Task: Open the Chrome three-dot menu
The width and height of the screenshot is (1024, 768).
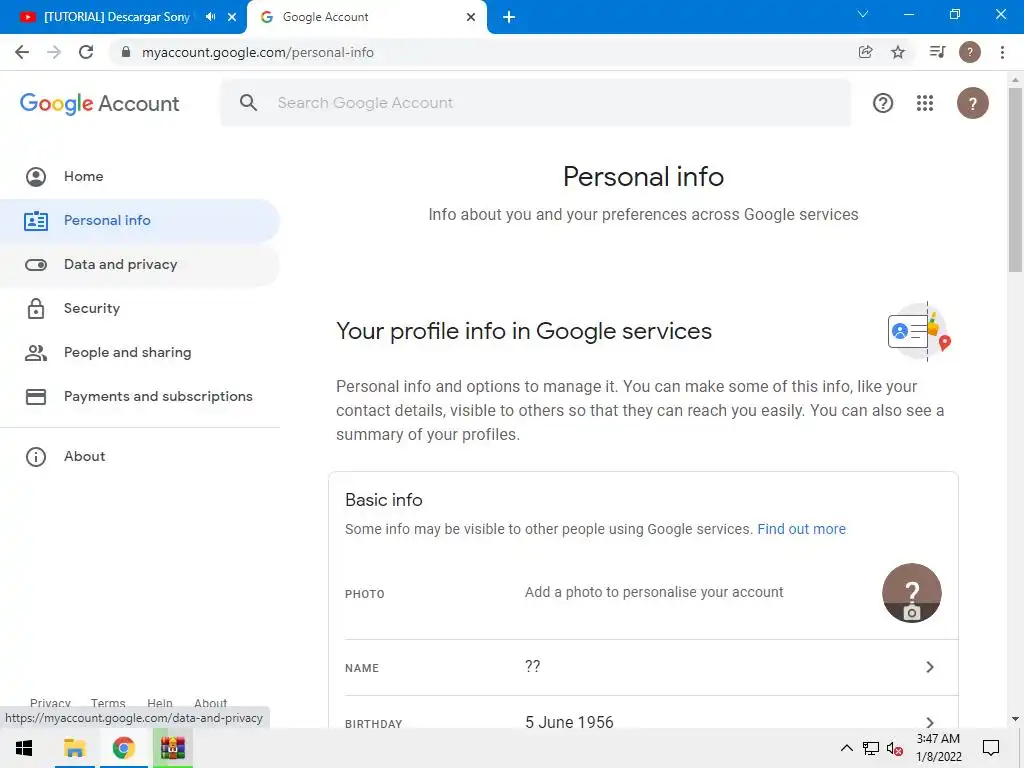Action: click(1002, 52)
